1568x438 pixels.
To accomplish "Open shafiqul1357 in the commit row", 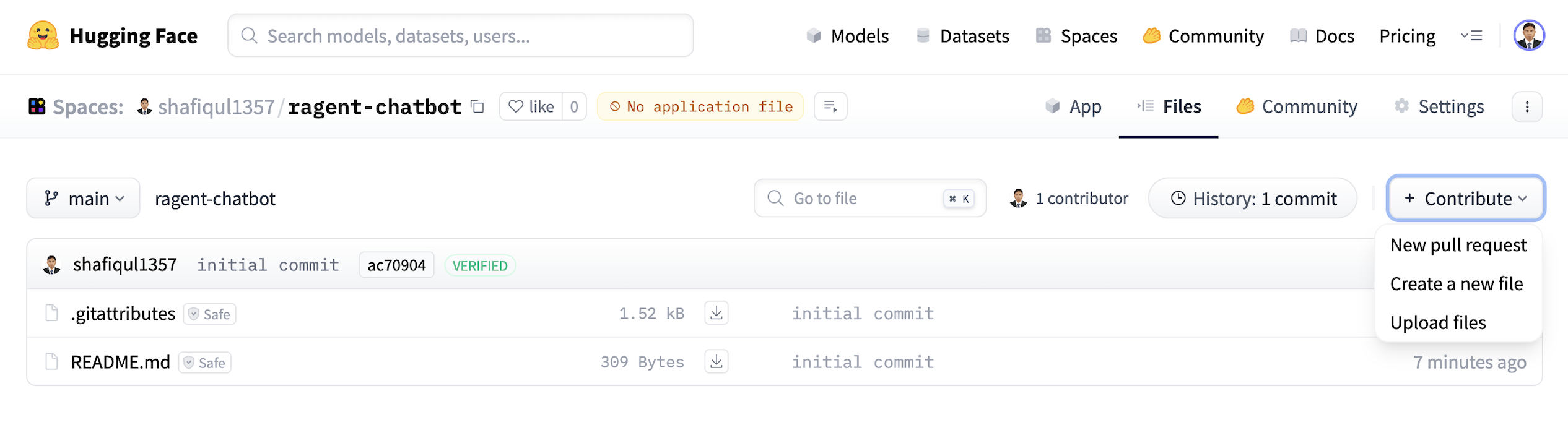I will click(125, 265).
